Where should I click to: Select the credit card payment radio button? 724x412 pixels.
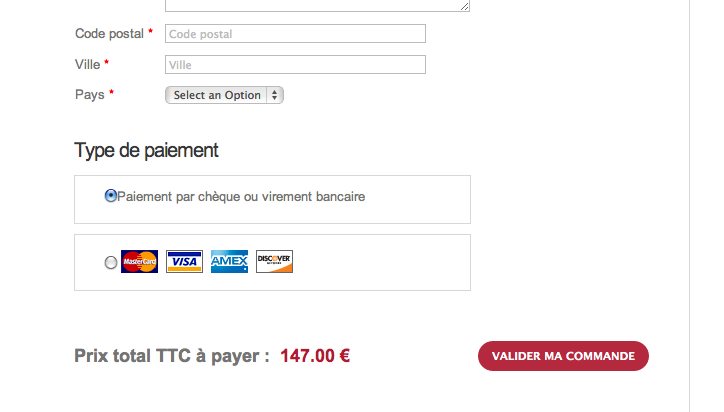click(x=110, y=263)
